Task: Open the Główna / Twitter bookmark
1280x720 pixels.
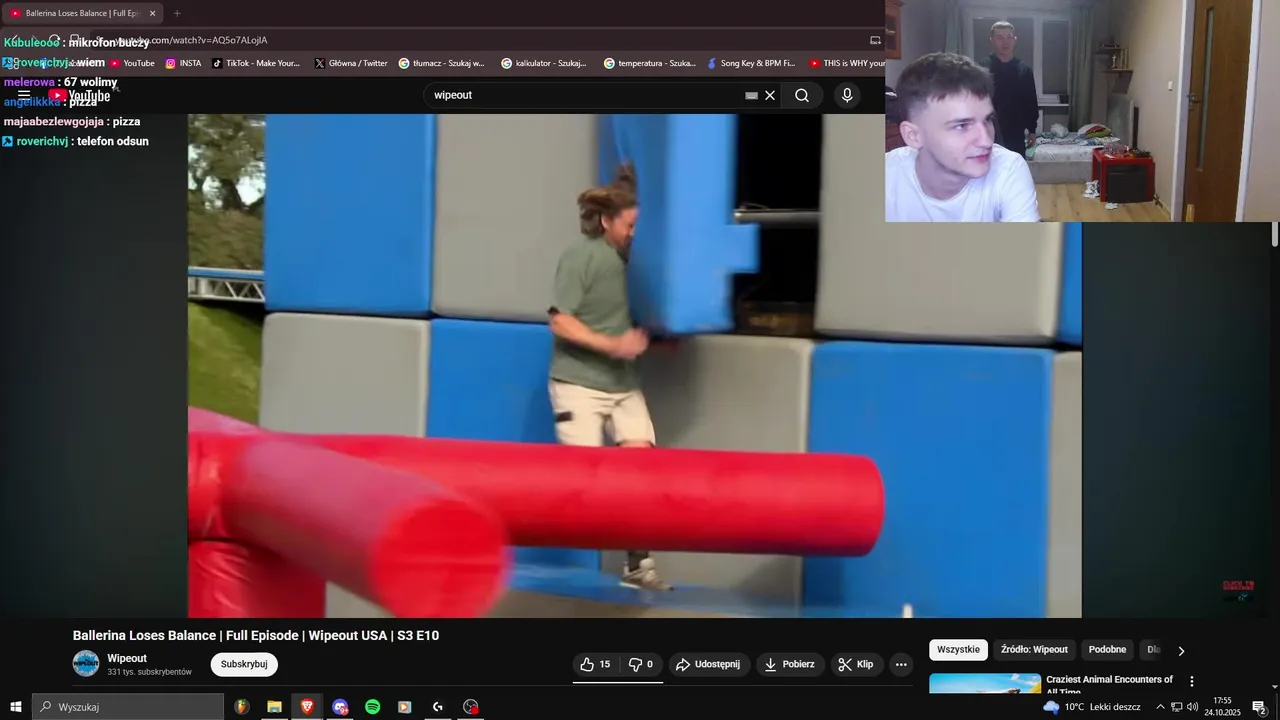Action: pos(350,63)
